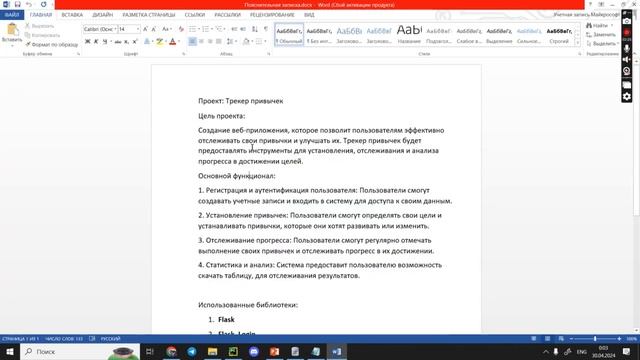
Task: Click the РУССКИЙ language status indicator
Action: (x=110, y=339)
